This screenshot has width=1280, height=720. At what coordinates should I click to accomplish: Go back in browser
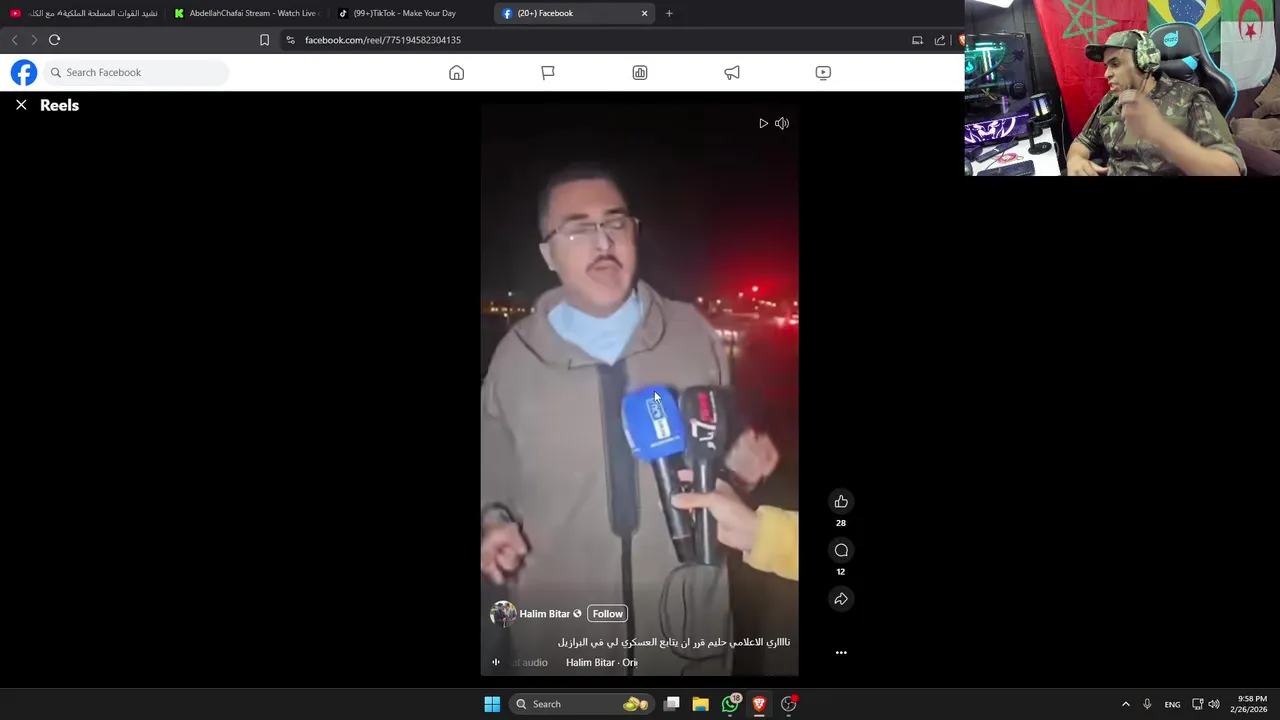14,40
